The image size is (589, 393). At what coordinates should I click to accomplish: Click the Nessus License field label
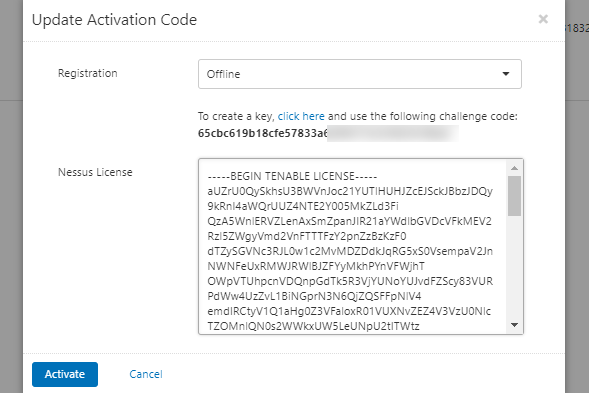point(95,172)
